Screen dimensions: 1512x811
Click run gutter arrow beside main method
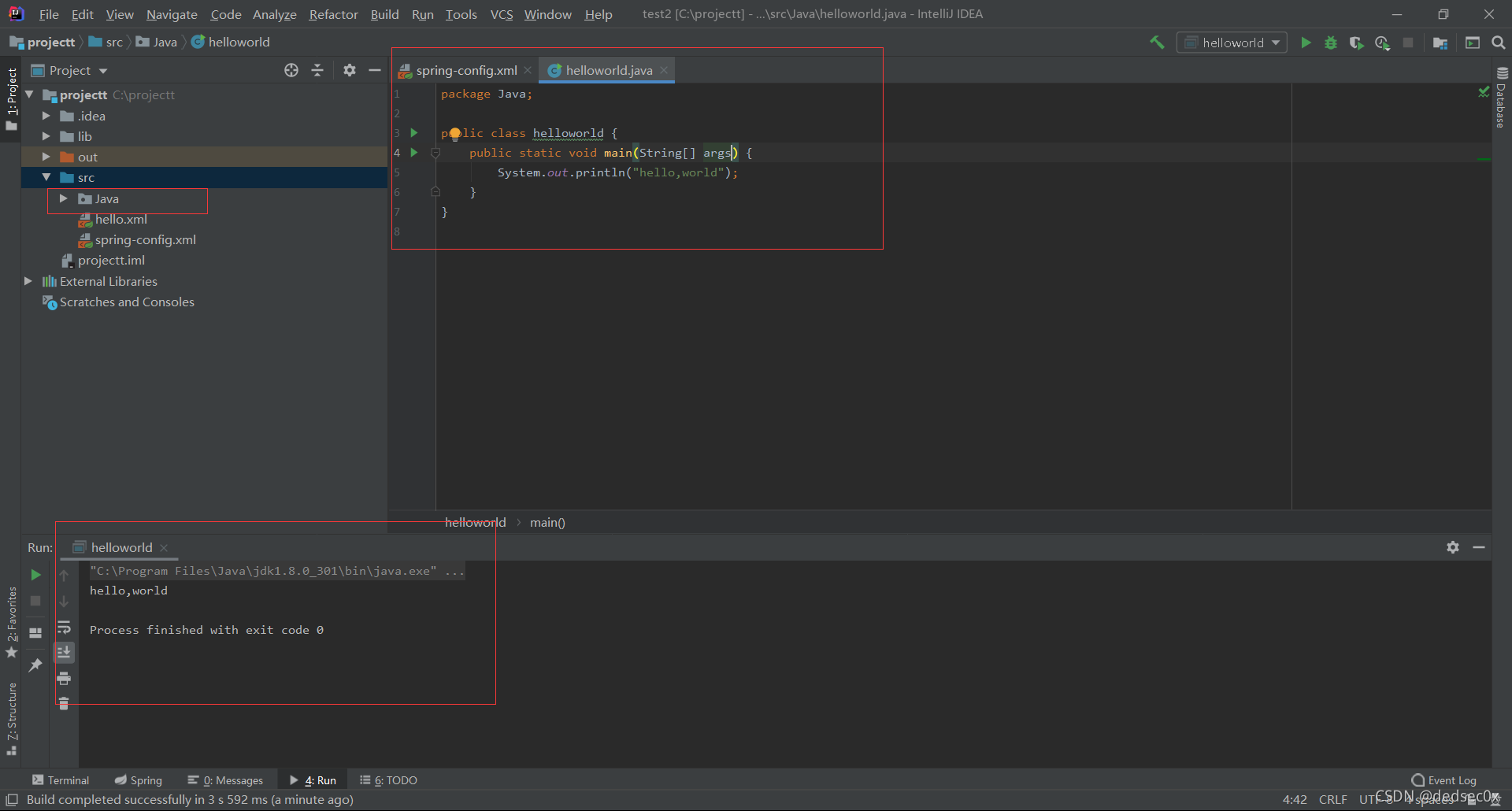click(414, 153)
